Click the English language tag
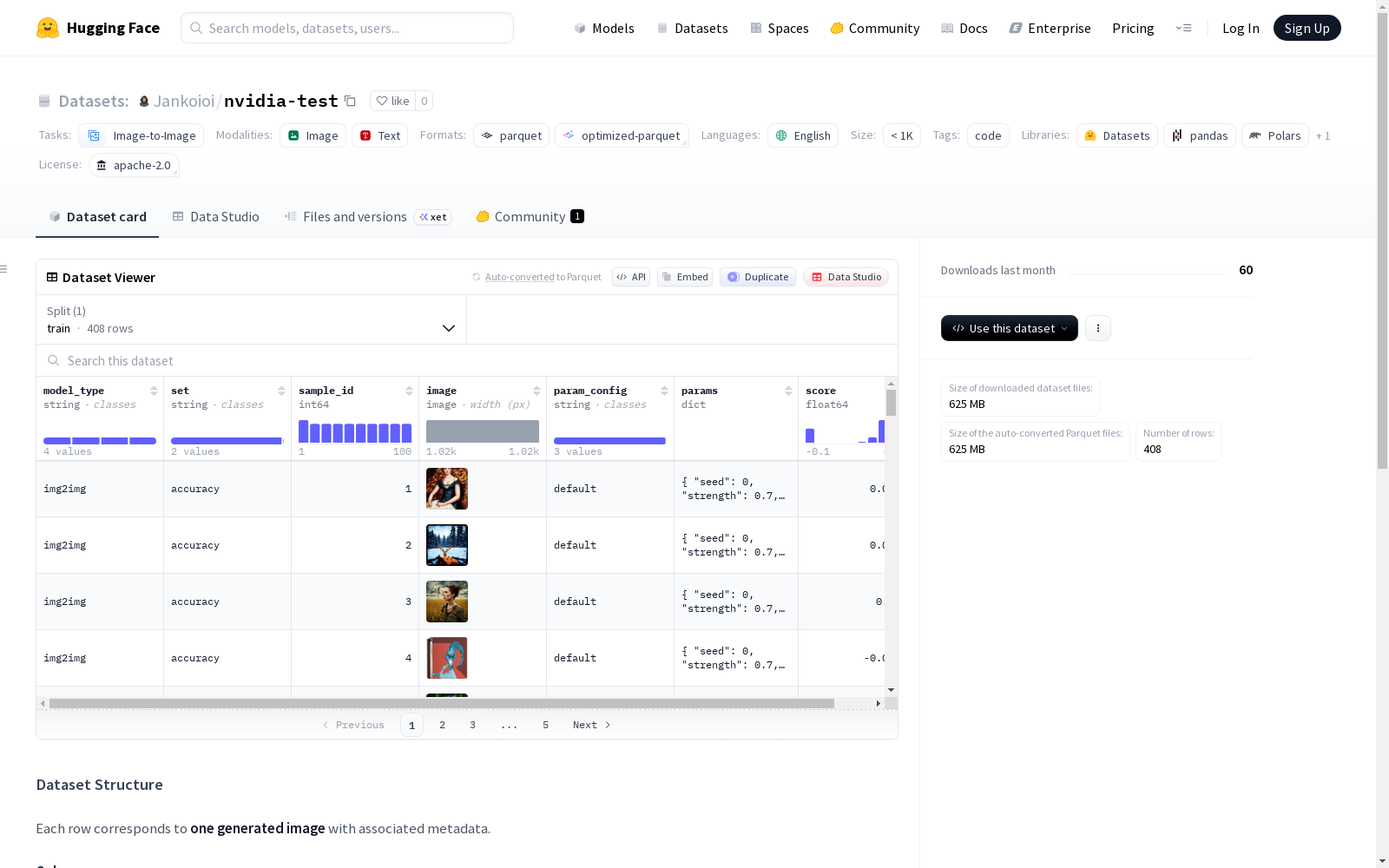Screen dimensions: 1389x868 (x=803, y=135)
